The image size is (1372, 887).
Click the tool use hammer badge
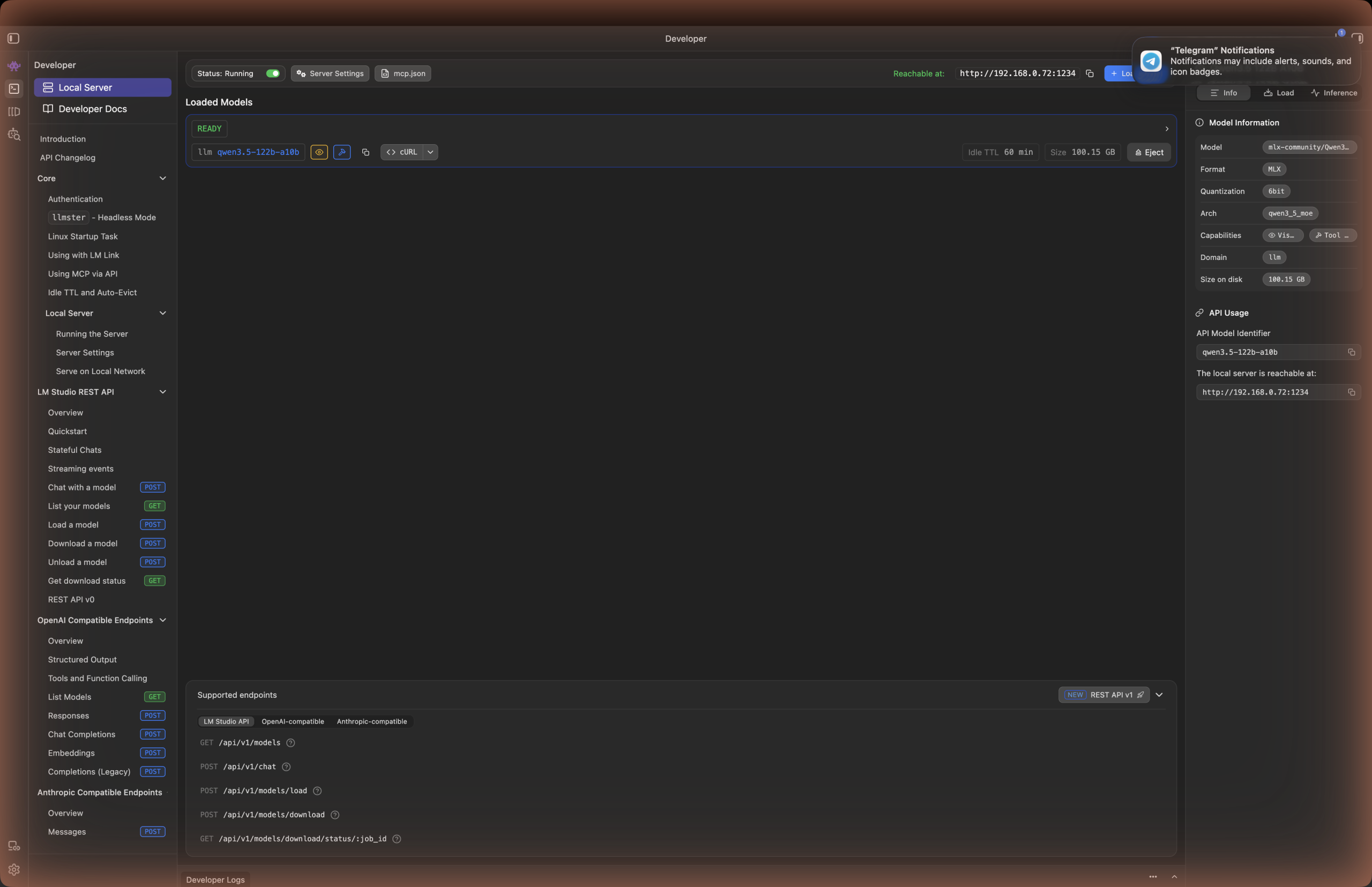342,152
